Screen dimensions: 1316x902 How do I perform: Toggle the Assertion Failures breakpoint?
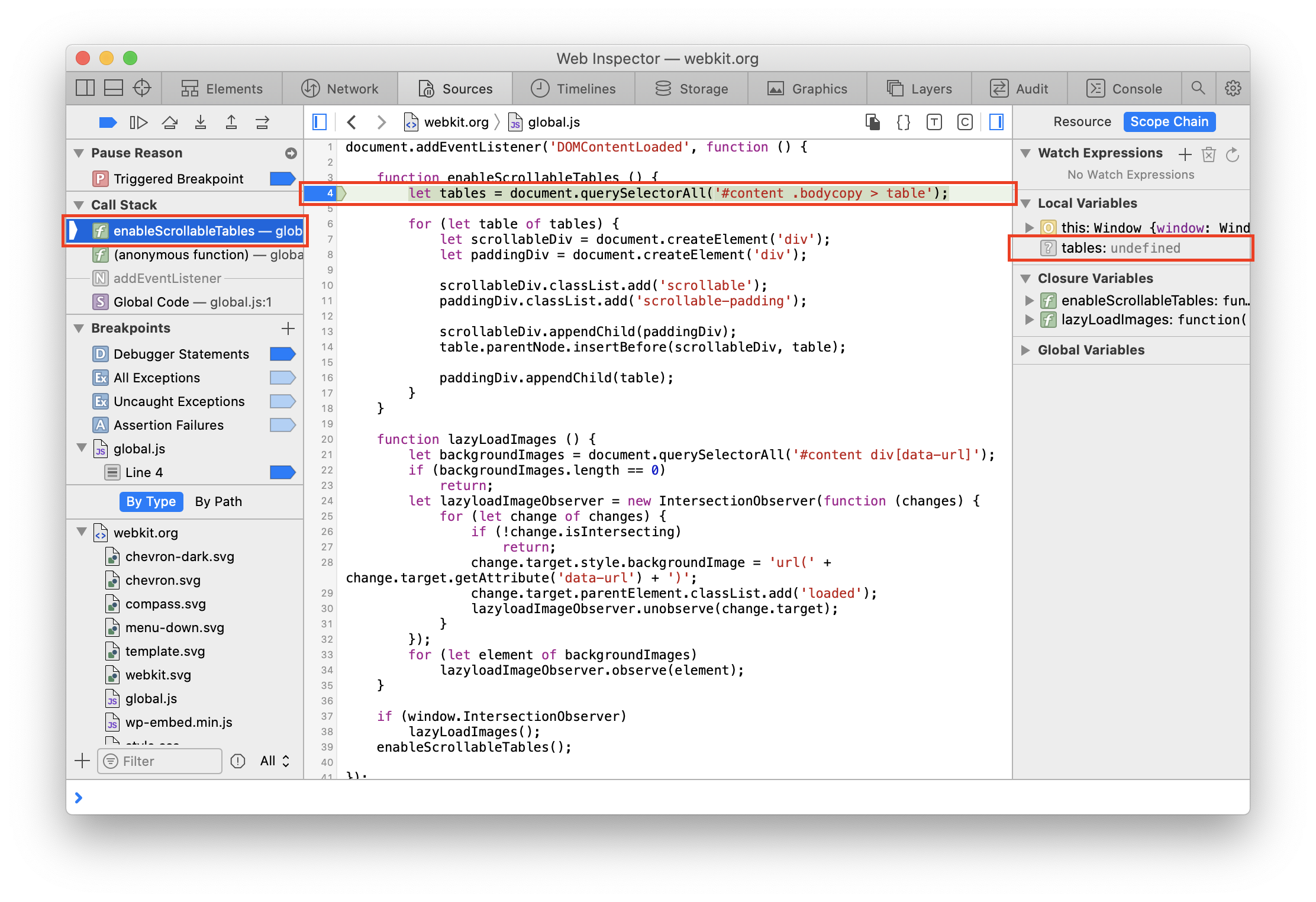(282, 425)
